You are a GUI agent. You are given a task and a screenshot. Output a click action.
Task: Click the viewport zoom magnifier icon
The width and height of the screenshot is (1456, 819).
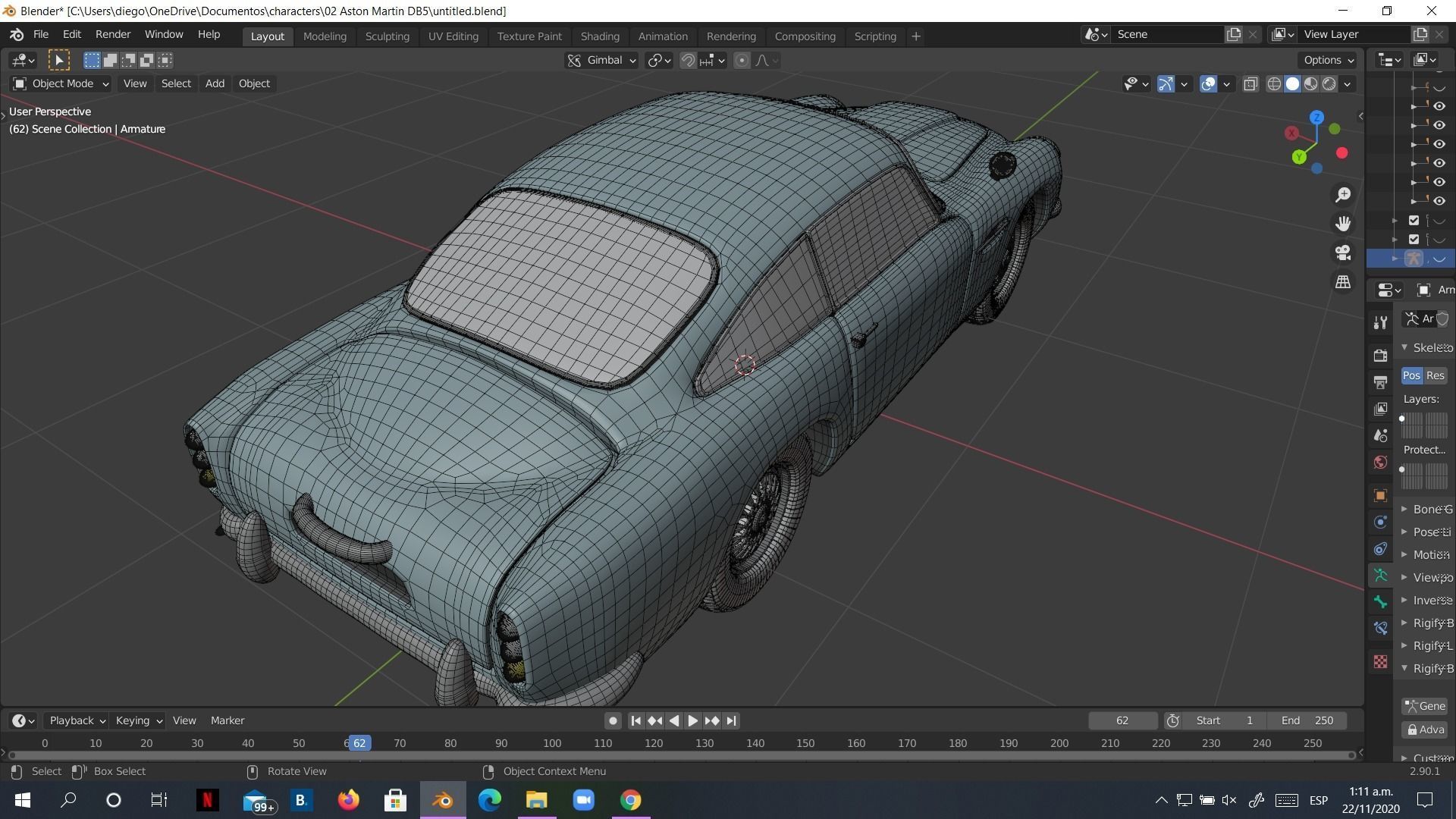[x=1343, y=195]
